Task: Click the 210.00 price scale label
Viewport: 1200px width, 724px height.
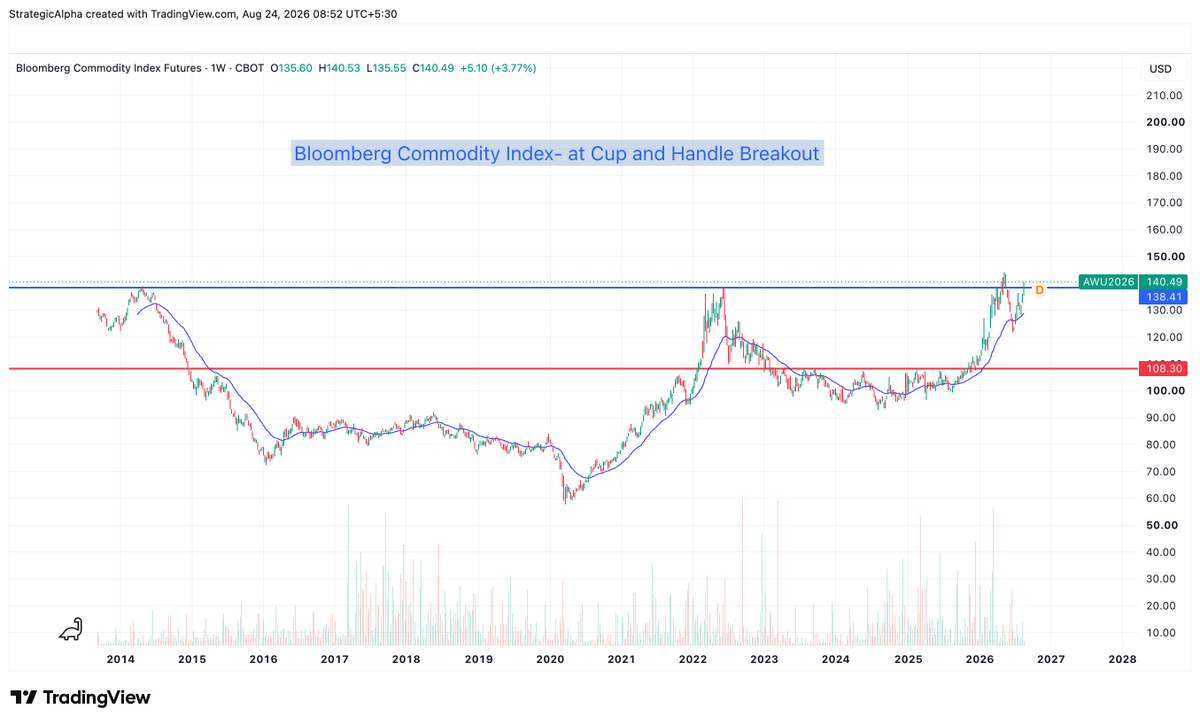Action: point(1165,96)
